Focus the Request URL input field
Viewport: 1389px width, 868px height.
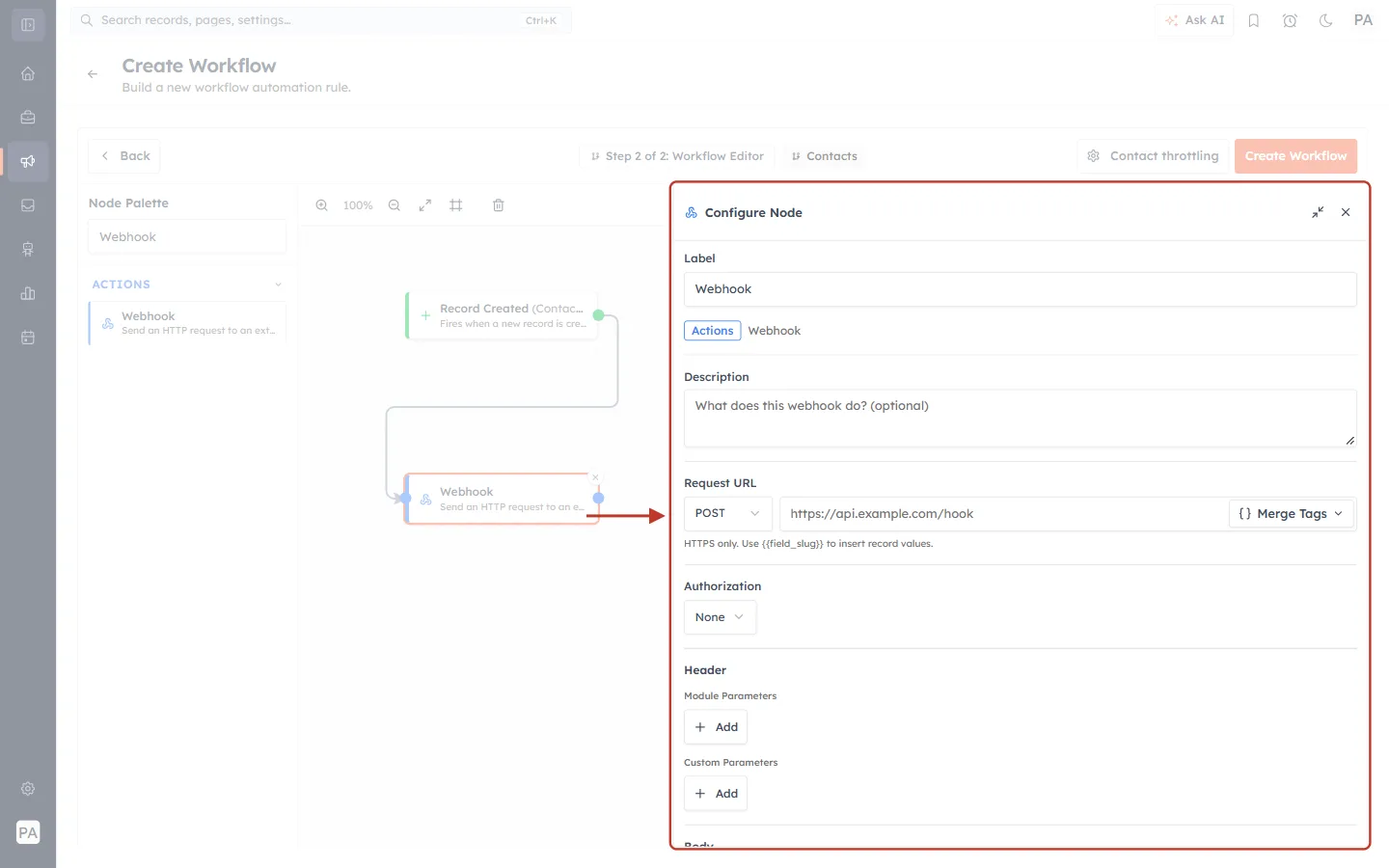[1003, 514]
